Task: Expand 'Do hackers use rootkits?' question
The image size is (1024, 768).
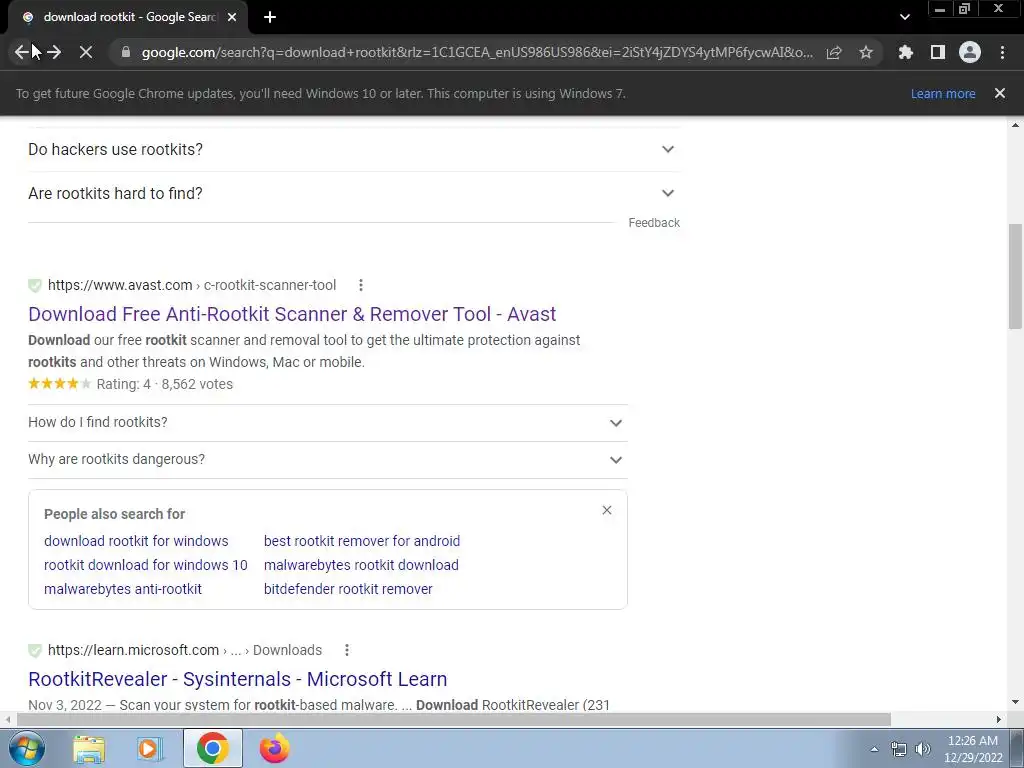Action: [x=354, y=150]
